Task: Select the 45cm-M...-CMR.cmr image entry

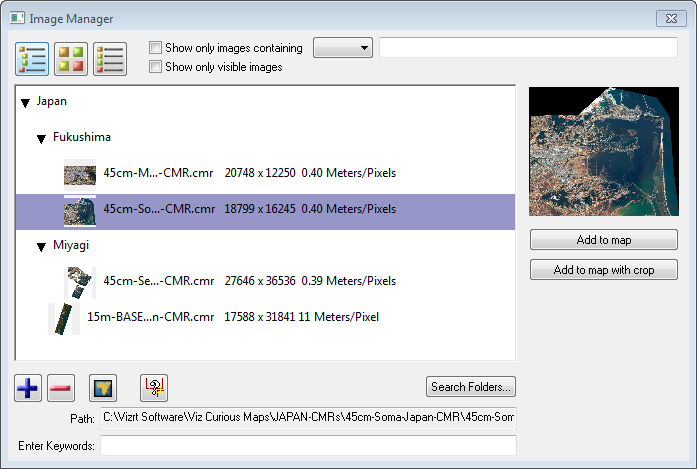Action: pyautogui.click(x=158, y=174)
